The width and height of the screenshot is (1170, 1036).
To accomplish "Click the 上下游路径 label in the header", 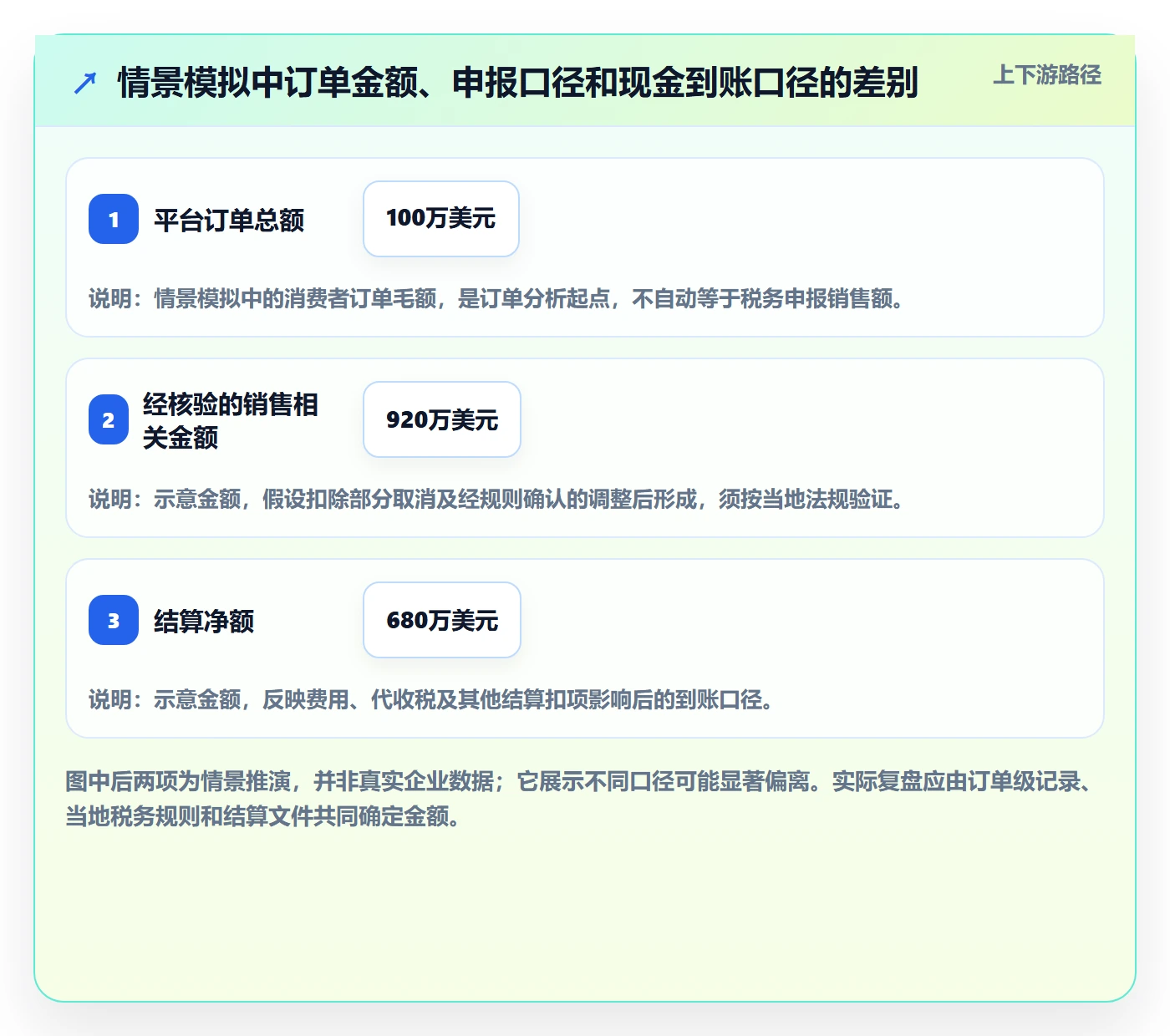I will [1047, 75].
